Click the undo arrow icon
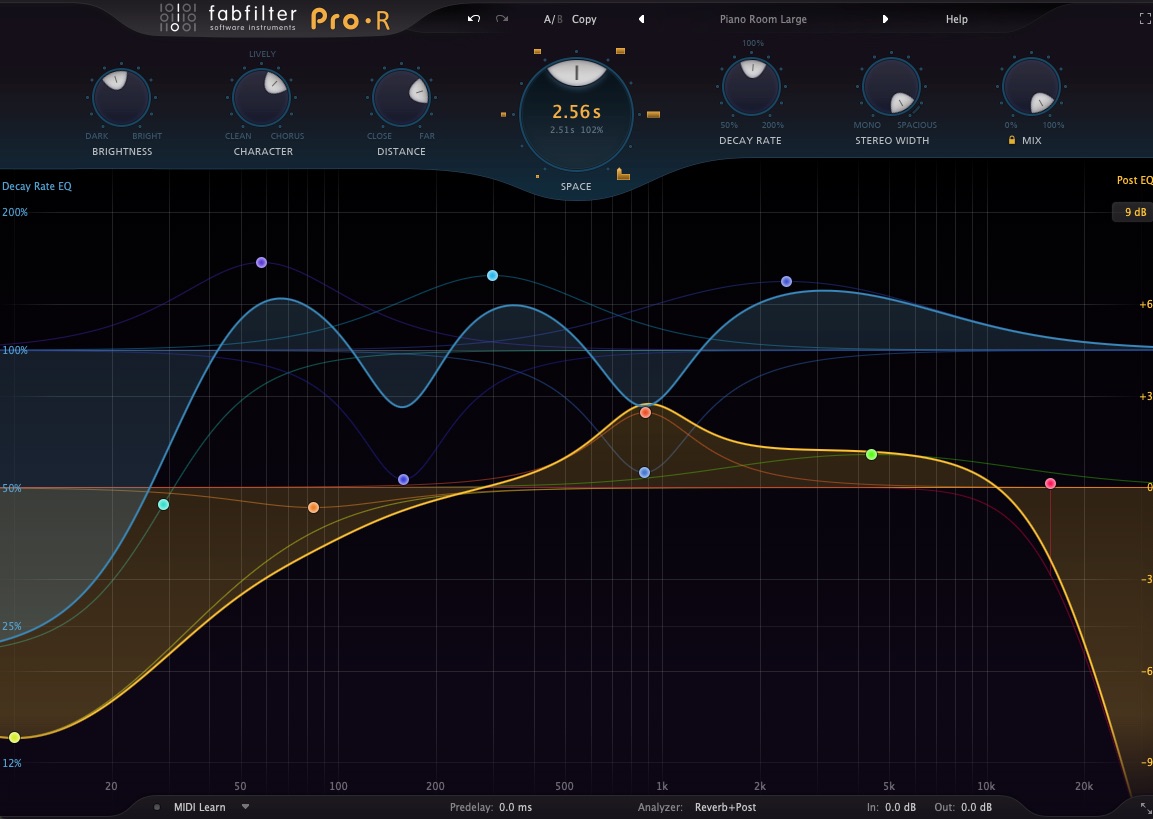The width and height of the screenshot is (1153, 819). (x=474, y=19)
